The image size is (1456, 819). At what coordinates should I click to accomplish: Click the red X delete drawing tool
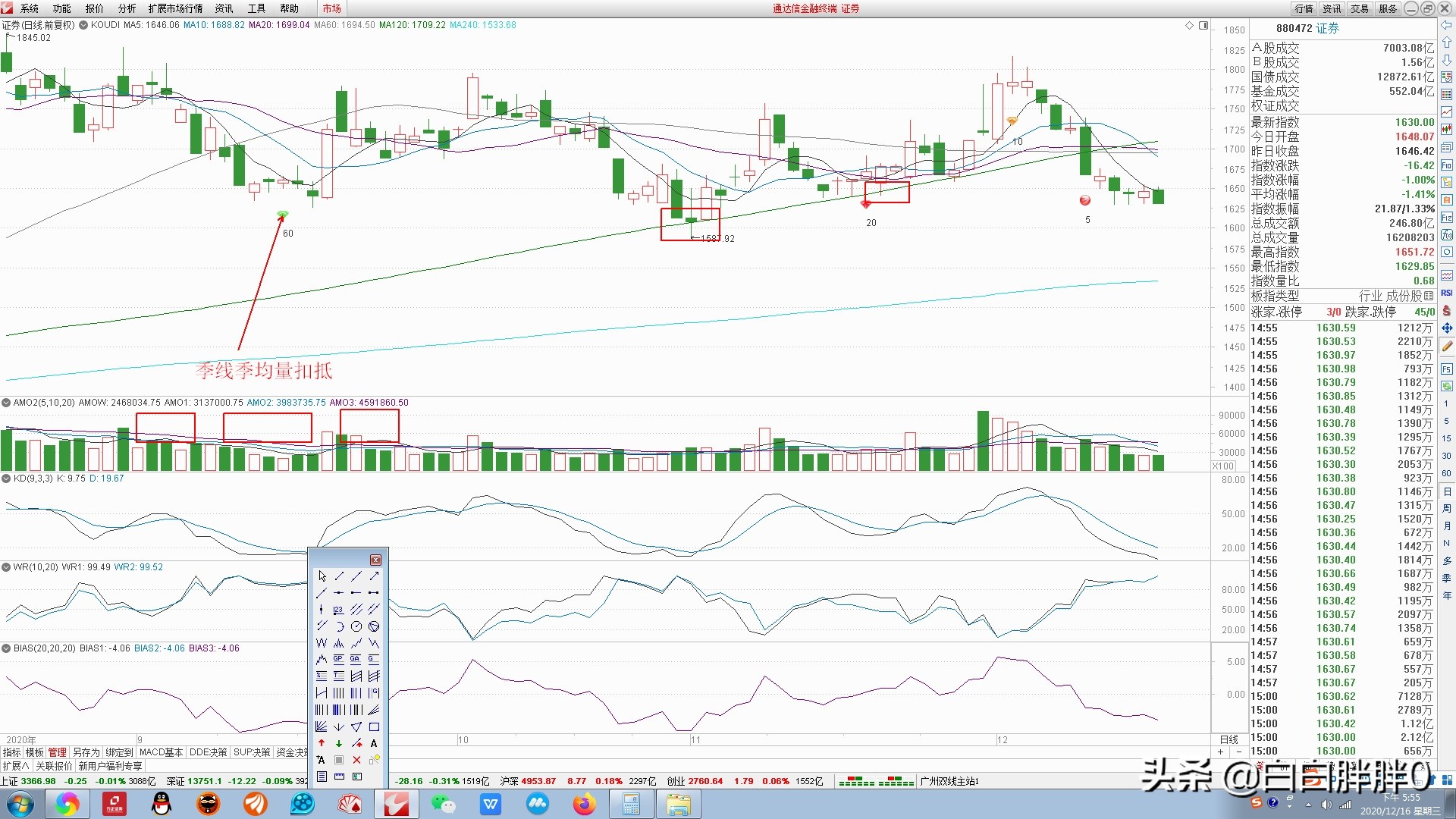(x=356, y=760)
